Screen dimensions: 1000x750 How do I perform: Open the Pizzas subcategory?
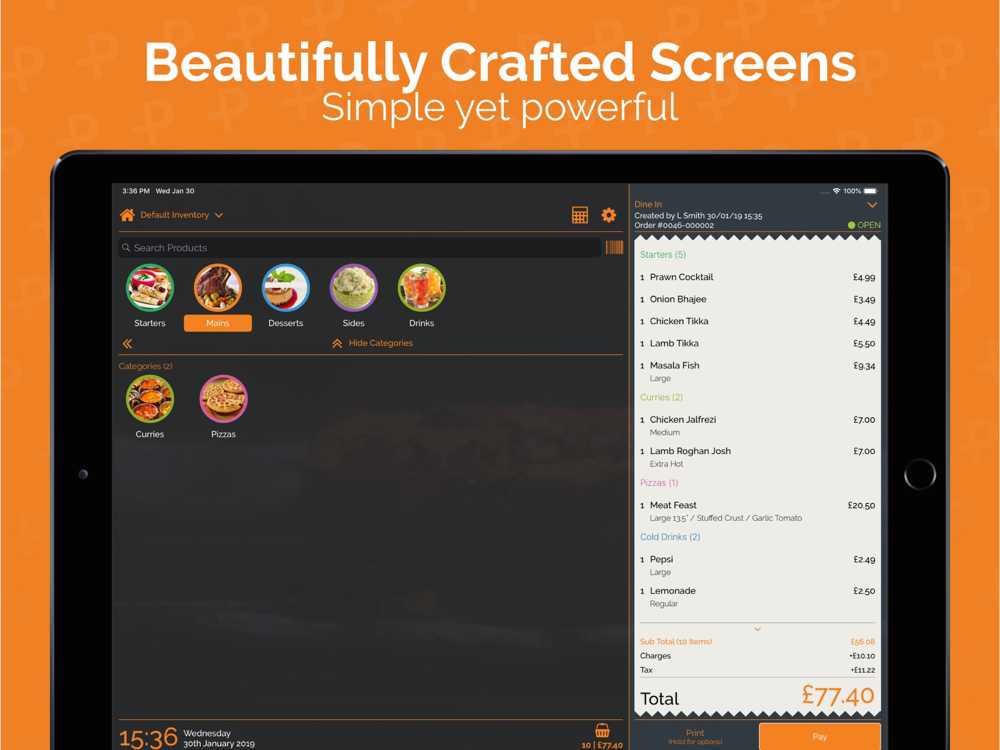pyautogui.click(x=223, y=406)
